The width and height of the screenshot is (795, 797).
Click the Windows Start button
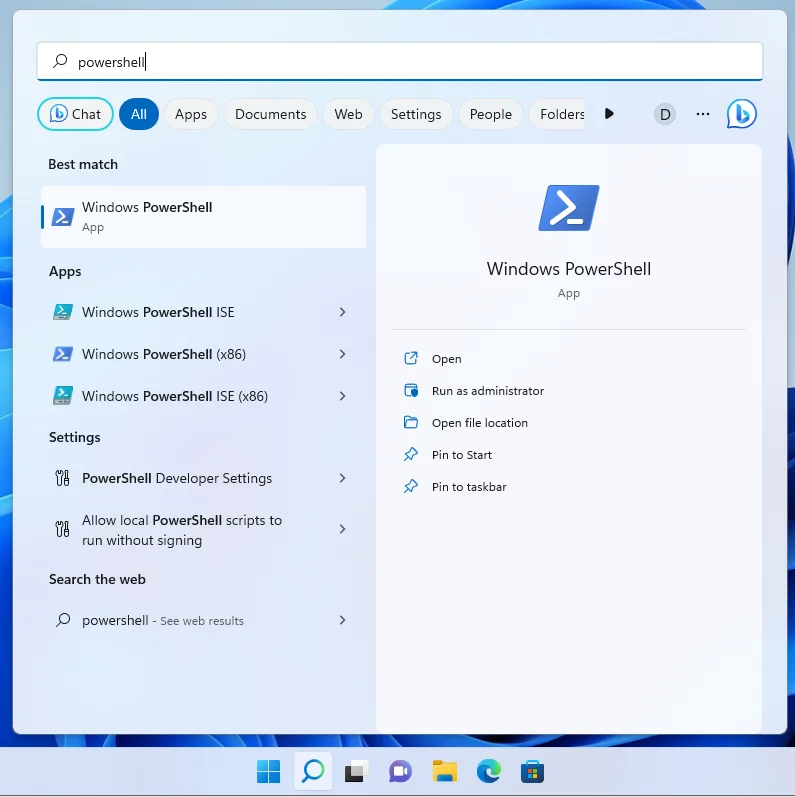pos(268,771)
